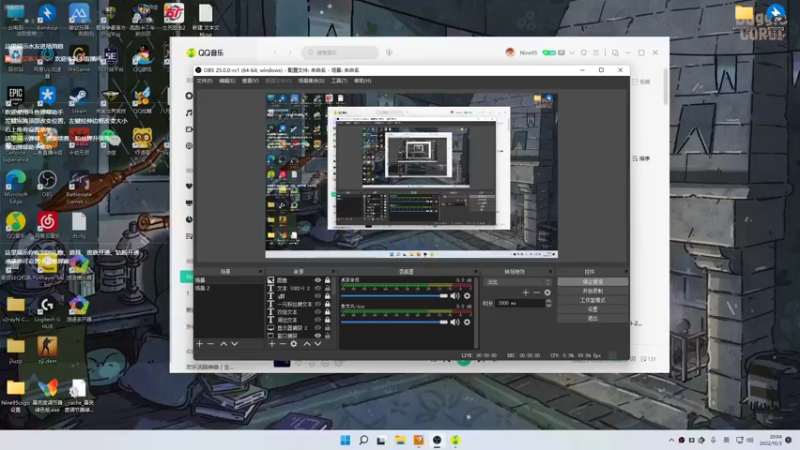The height and width of the screenshot is (450, 800).
Task: Mute the desktop audio speaker icon
Action: (x=455, y=296)
